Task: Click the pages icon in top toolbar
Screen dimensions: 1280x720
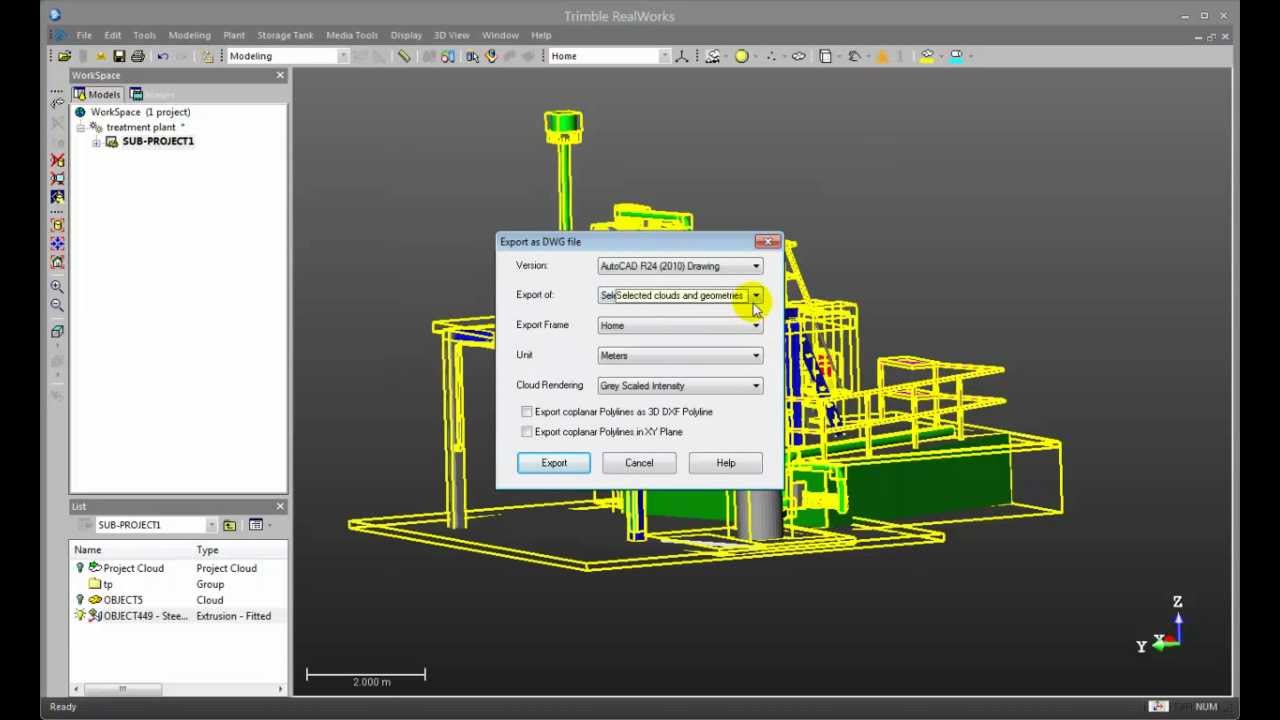Action: click(x=825, y=56)
